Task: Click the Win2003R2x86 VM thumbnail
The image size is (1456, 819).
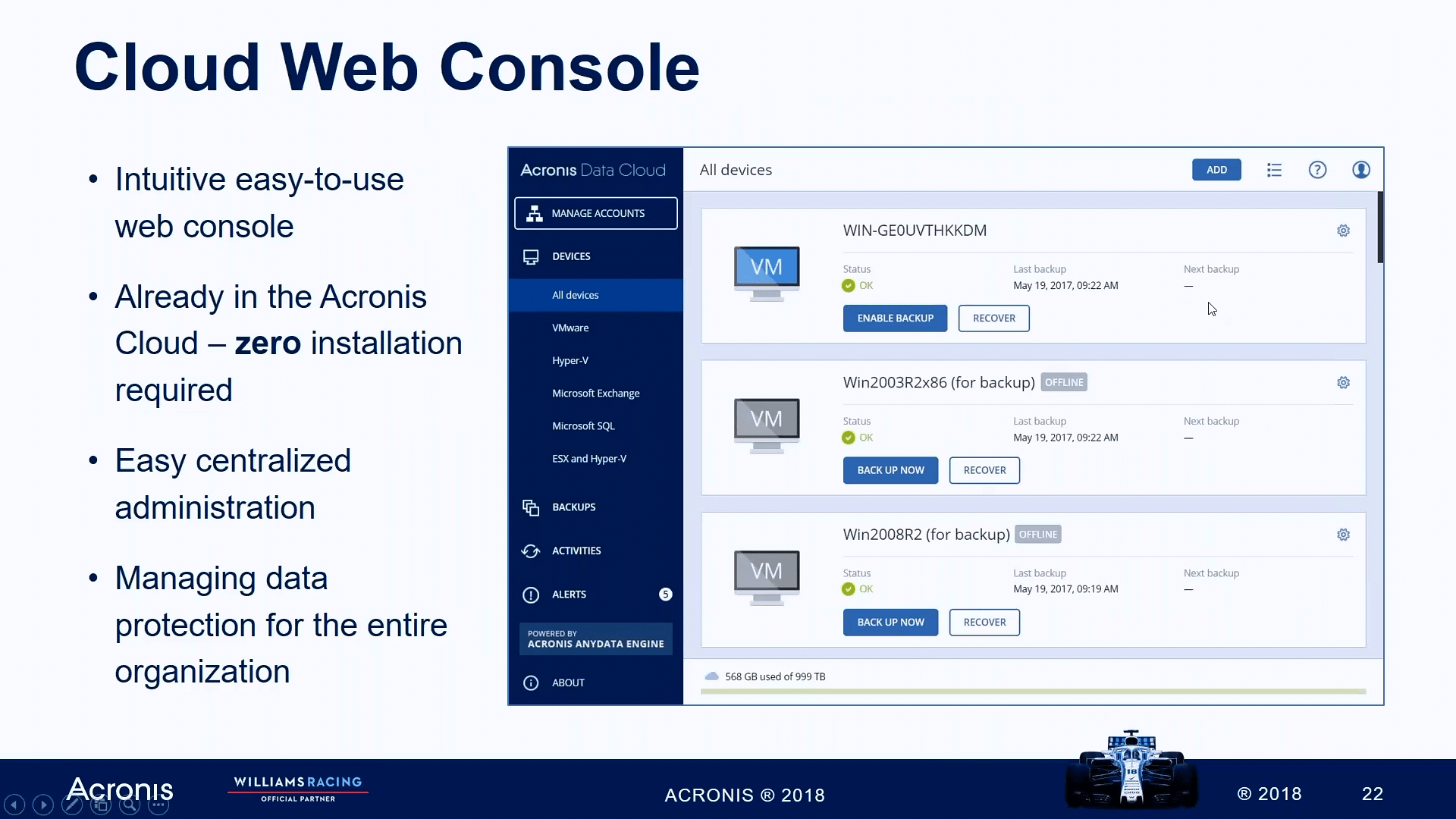Action: pyautogui.click(x=767, y=425)
